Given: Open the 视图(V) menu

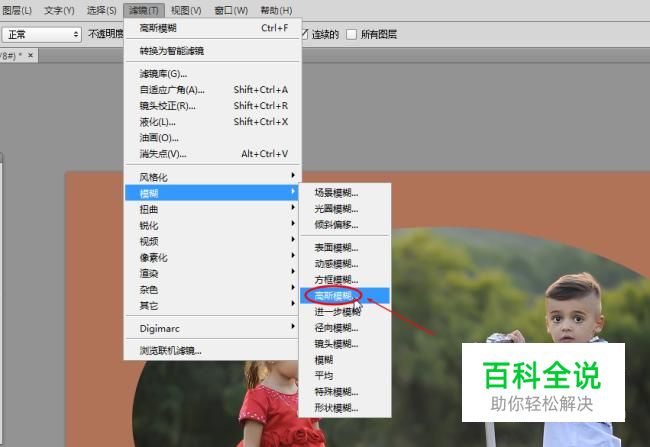Looking at the screenshot, I should tap(186, 10).
